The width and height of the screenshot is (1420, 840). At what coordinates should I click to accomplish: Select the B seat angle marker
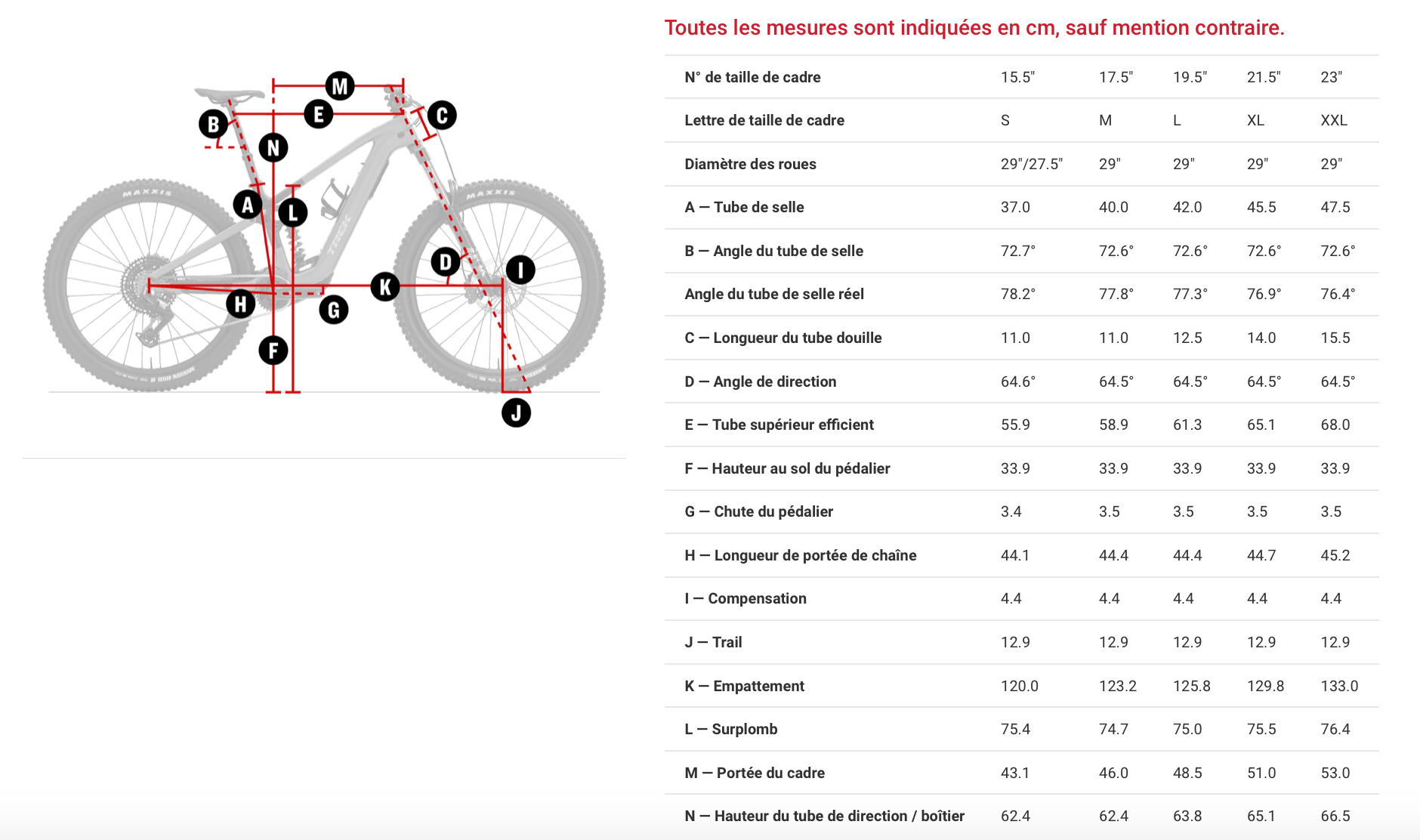pyautogui.click(x=214, y=124)
